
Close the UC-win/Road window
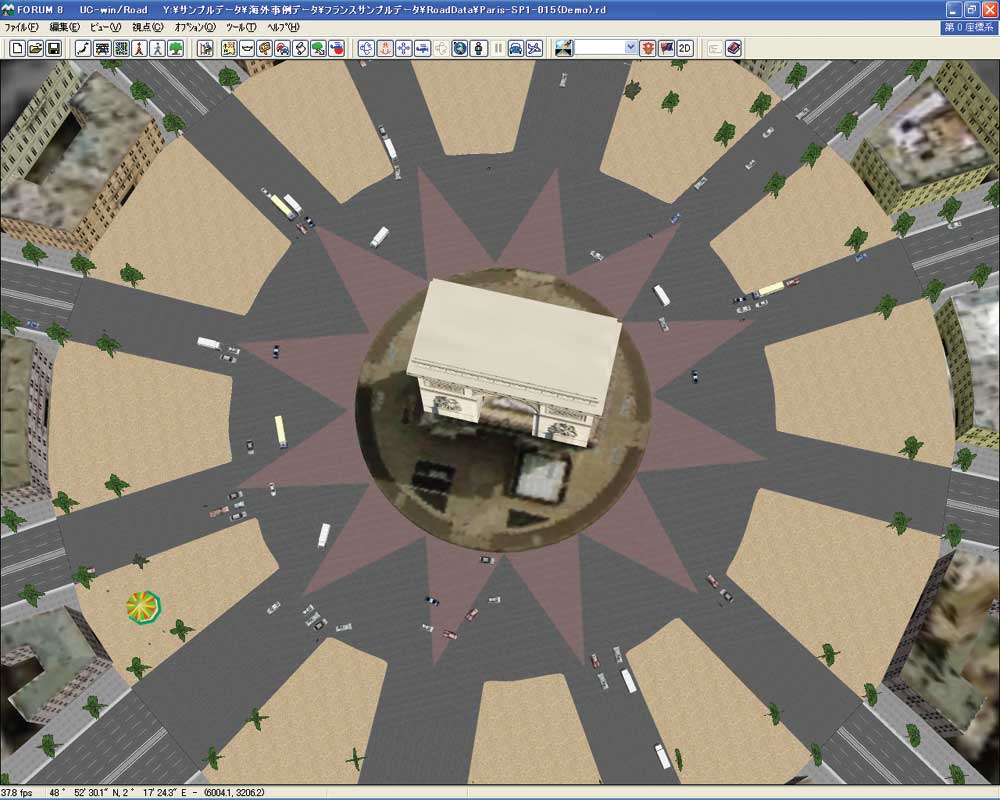[x=989, y=10]
